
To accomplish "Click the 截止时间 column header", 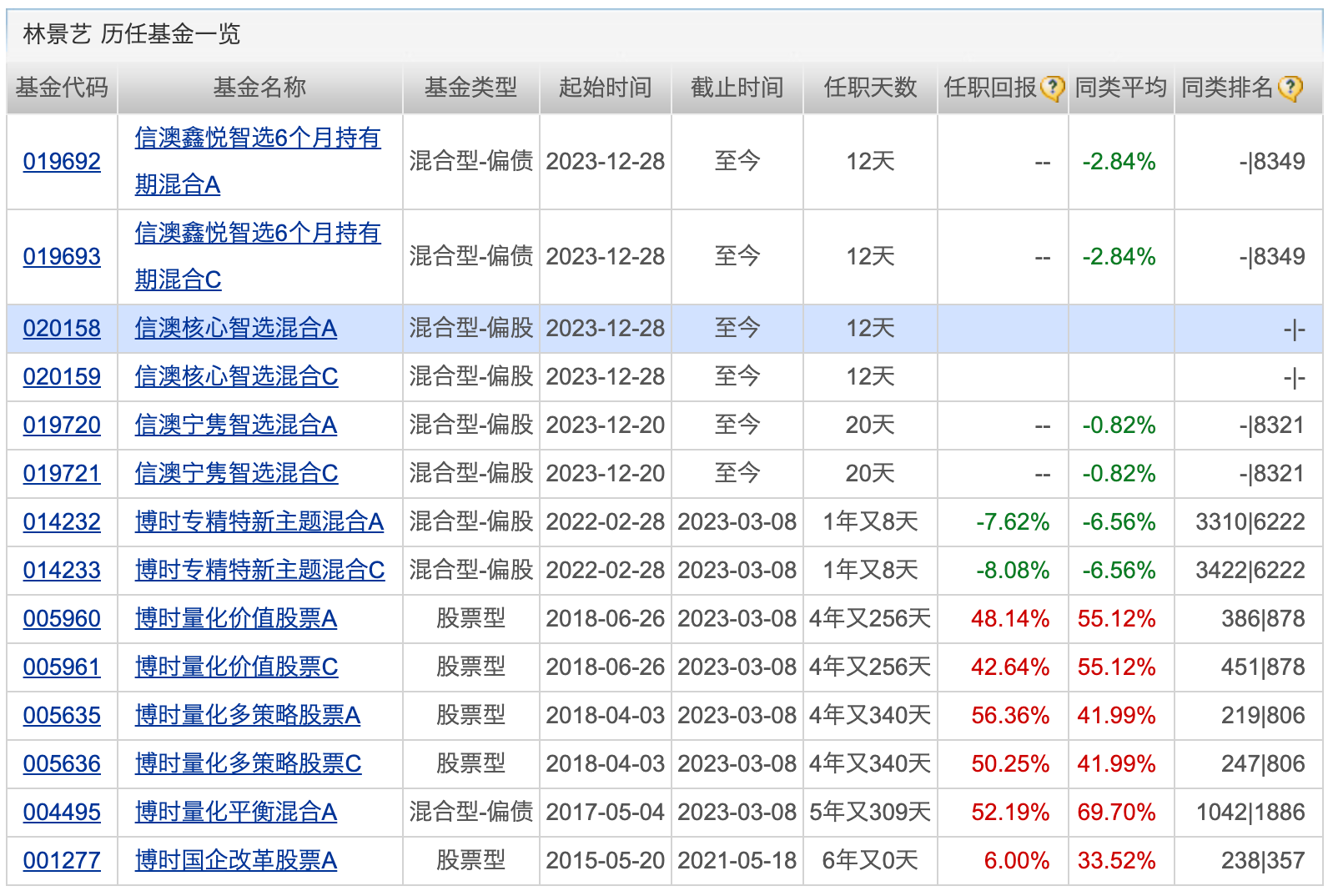I will (737, 88).
